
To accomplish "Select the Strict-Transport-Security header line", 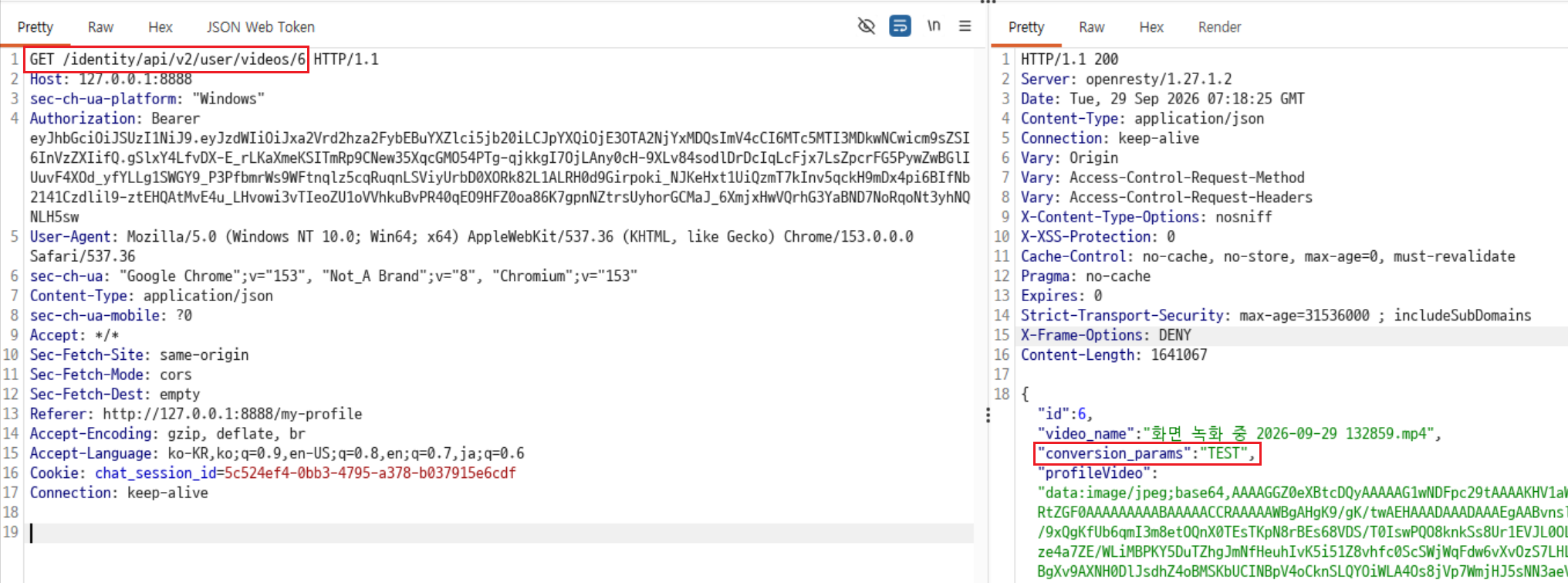I will click(1276, 315).
